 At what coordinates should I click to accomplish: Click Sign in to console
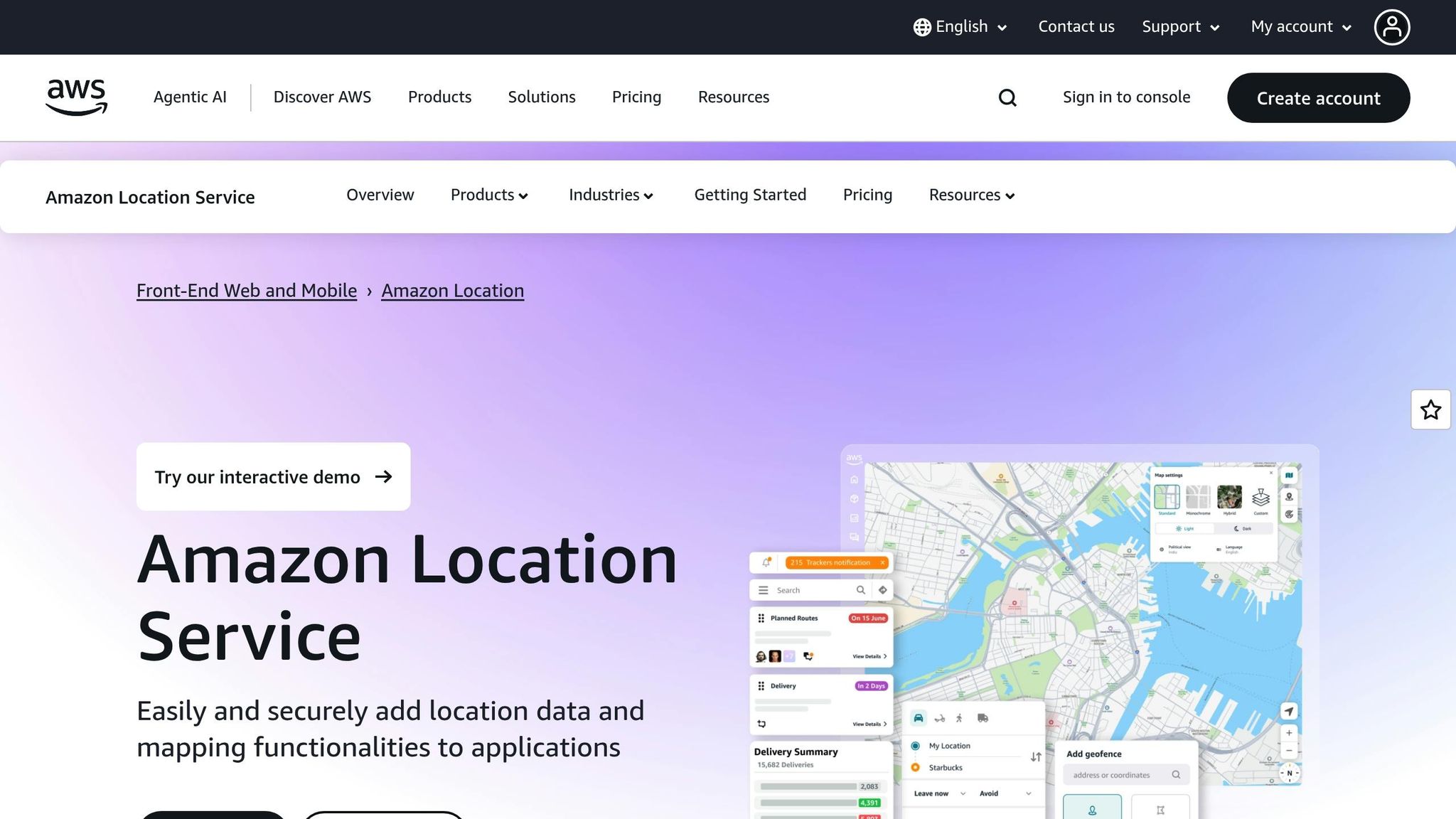click(1126, 97)
